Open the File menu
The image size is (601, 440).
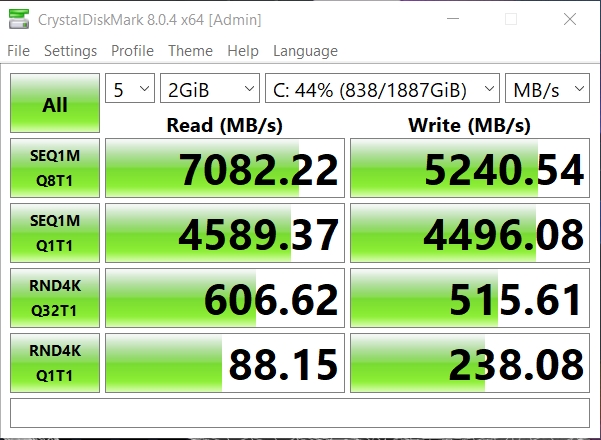tap(19, 51)
